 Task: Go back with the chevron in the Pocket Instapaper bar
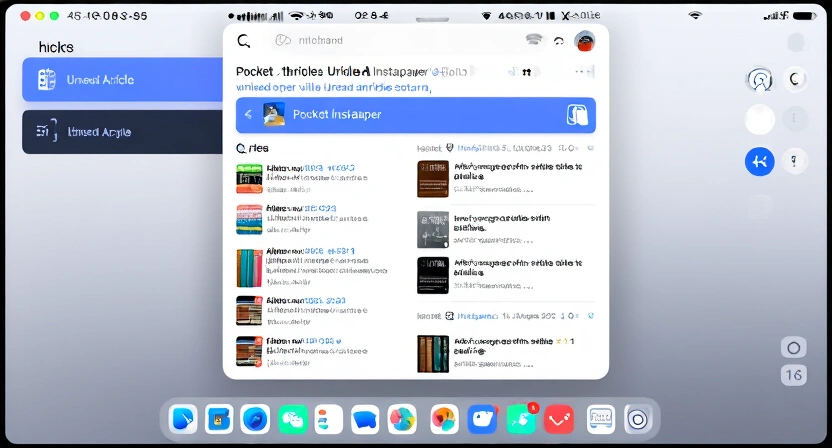248,115
